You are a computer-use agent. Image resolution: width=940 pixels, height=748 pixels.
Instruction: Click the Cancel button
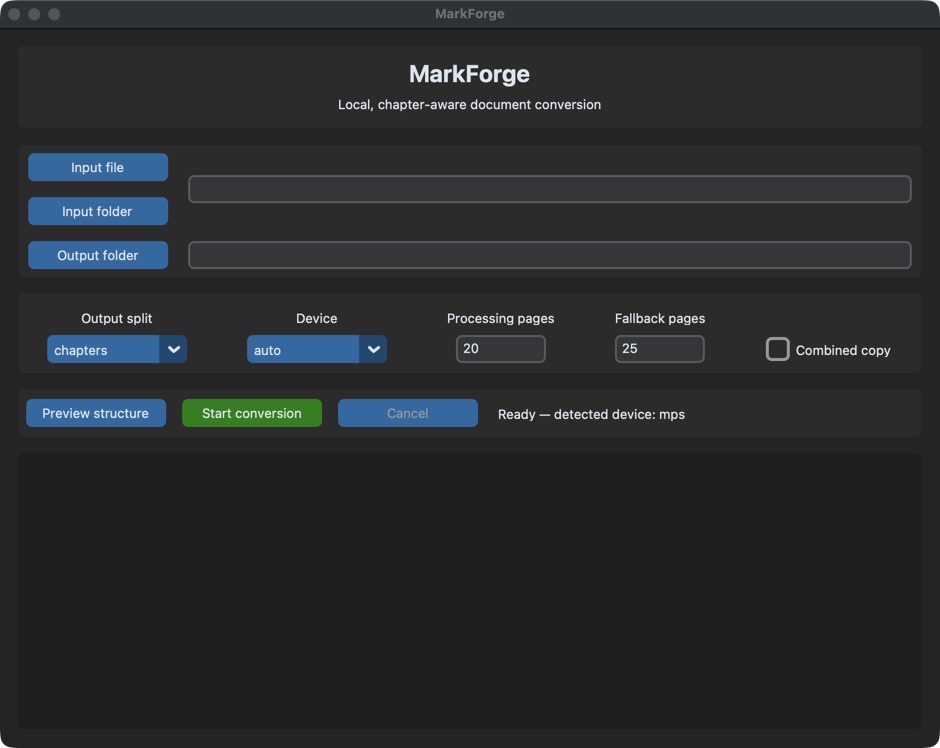tap(408, 413)
